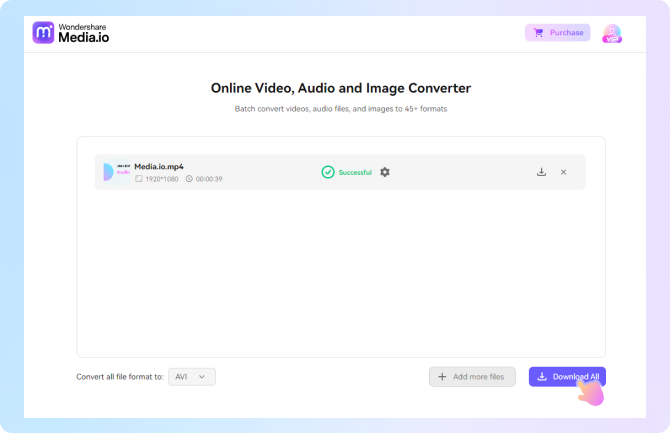Click the Wondershare Media.io logo
670x433 pixels.
click(x=71, y=33)
